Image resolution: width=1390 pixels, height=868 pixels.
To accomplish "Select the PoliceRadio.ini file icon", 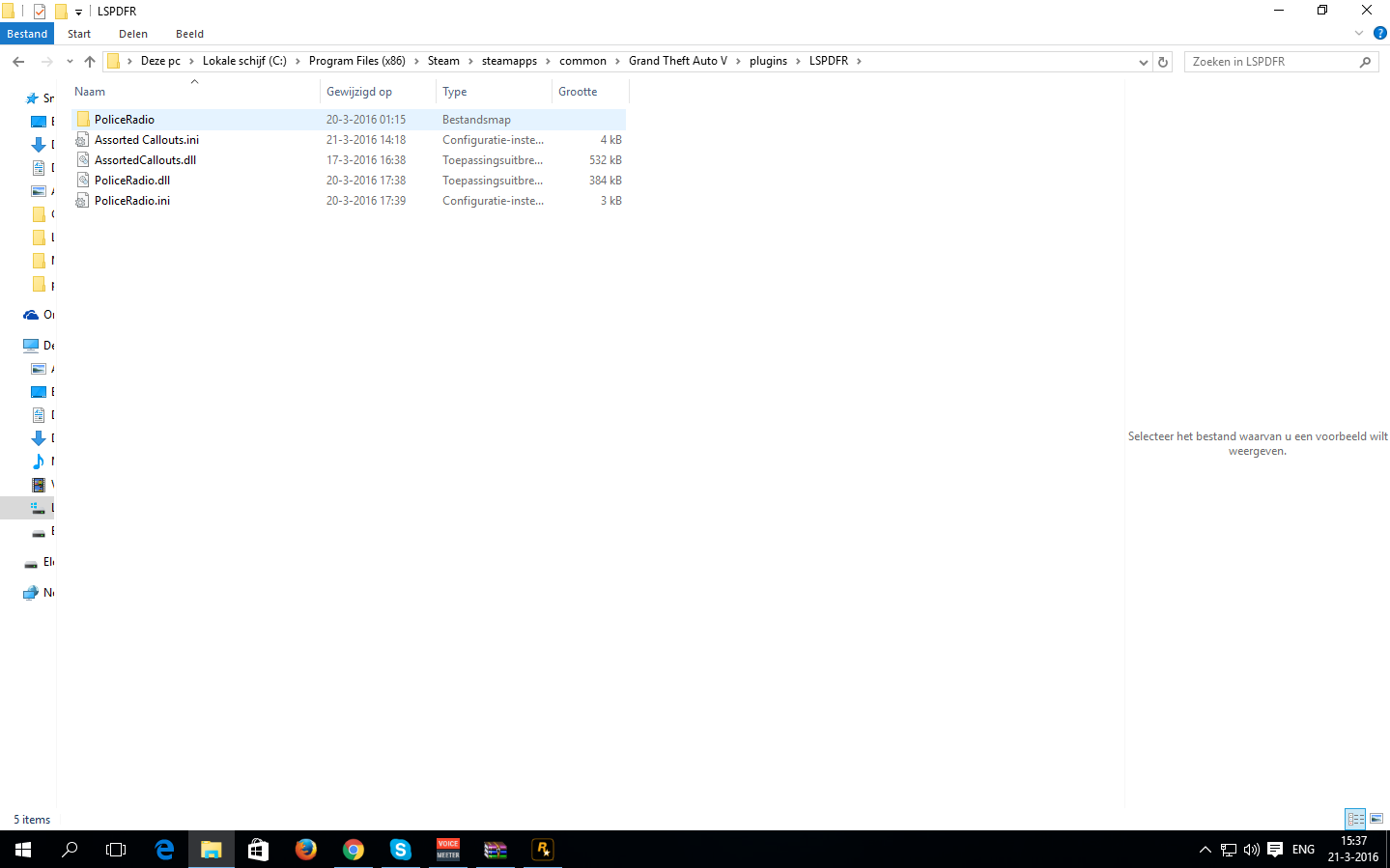I will pyautogui.click(x=83, y=201).
